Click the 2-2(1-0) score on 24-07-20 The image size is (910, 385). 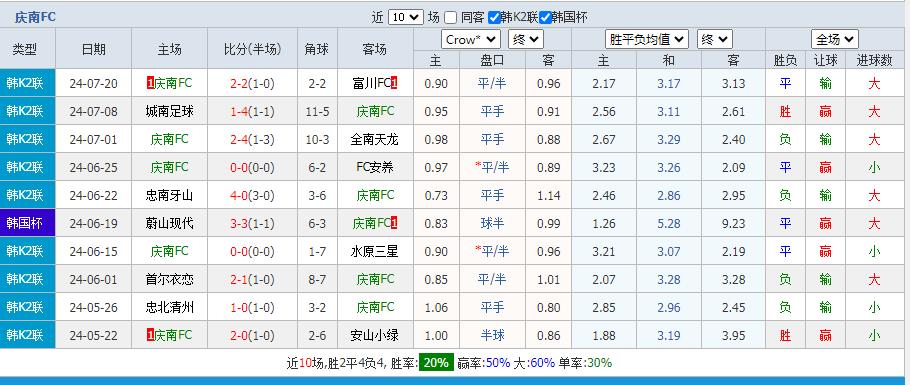[x=252, y=84]
